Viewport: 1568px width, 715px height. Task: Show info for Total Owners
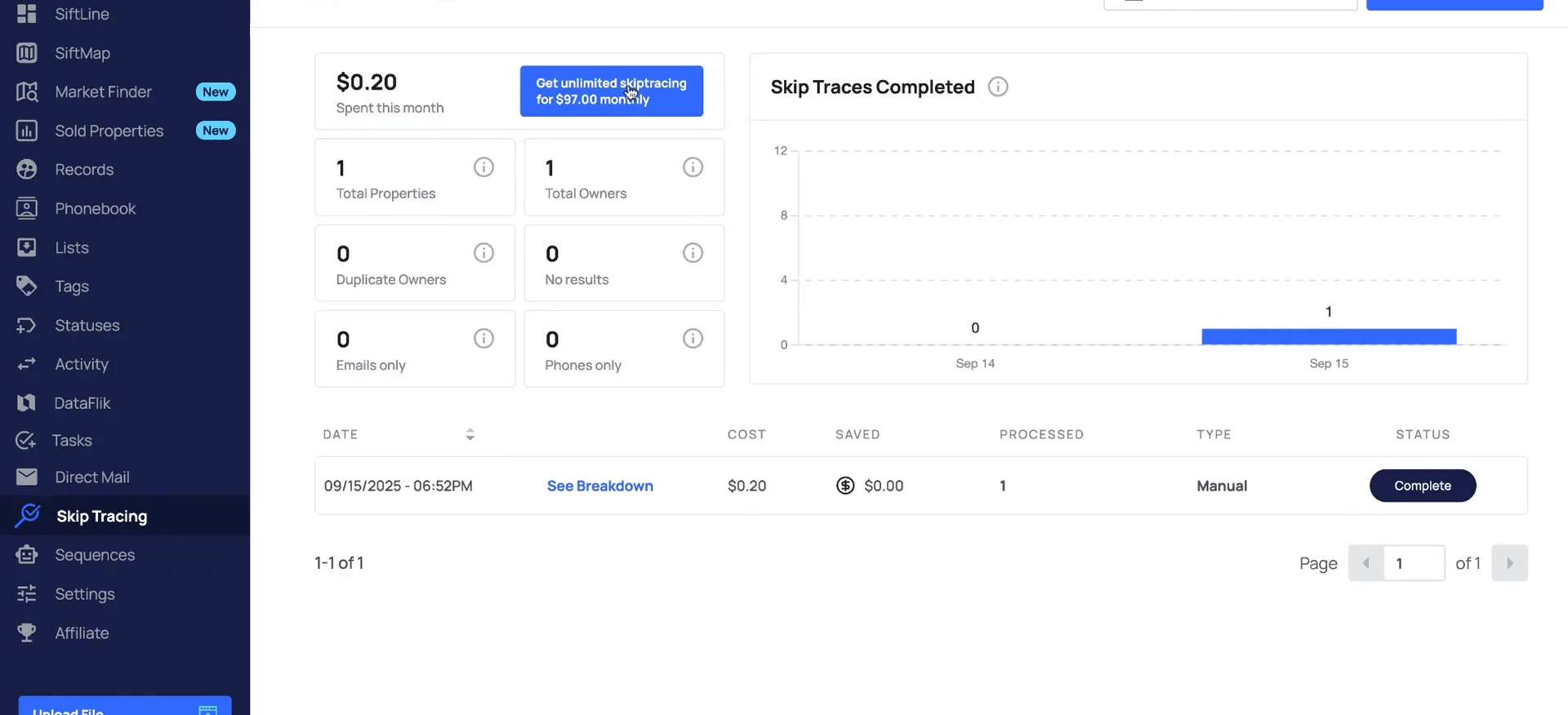[x=693, y=167]
